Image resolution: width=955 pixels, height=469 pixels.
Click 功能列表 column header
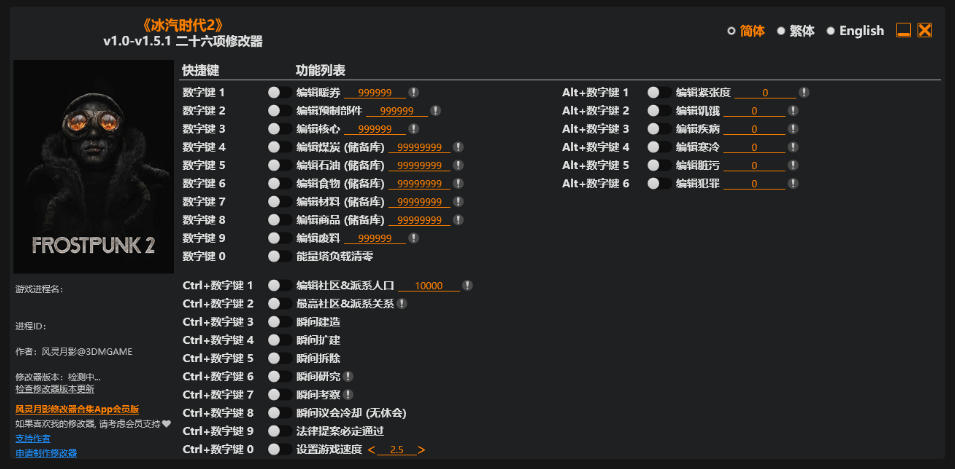tap(320, 71)
